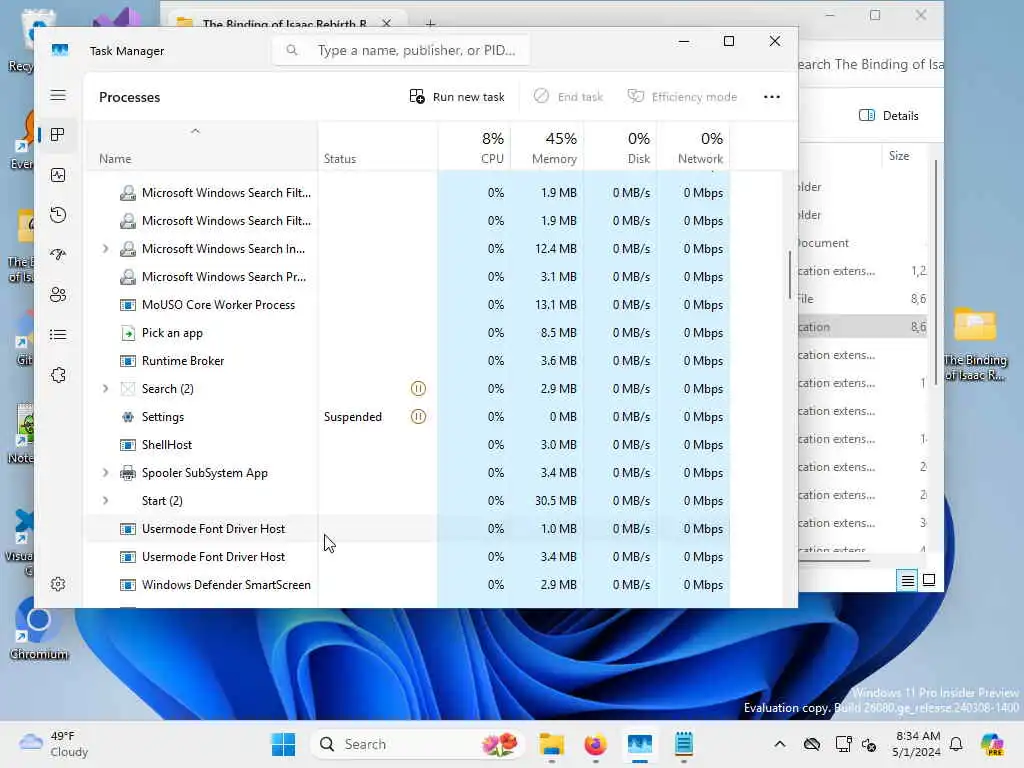Select the ShellHost process
Viewport: 1024px width, 768px height.
[x=408, y=445]
